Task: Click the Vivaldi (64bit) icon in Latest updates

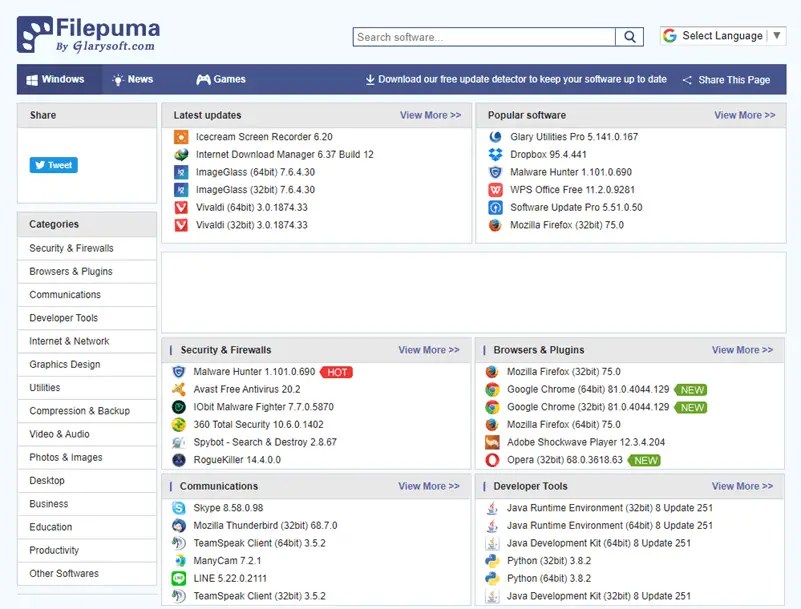Action: click(x=181, y=207)
